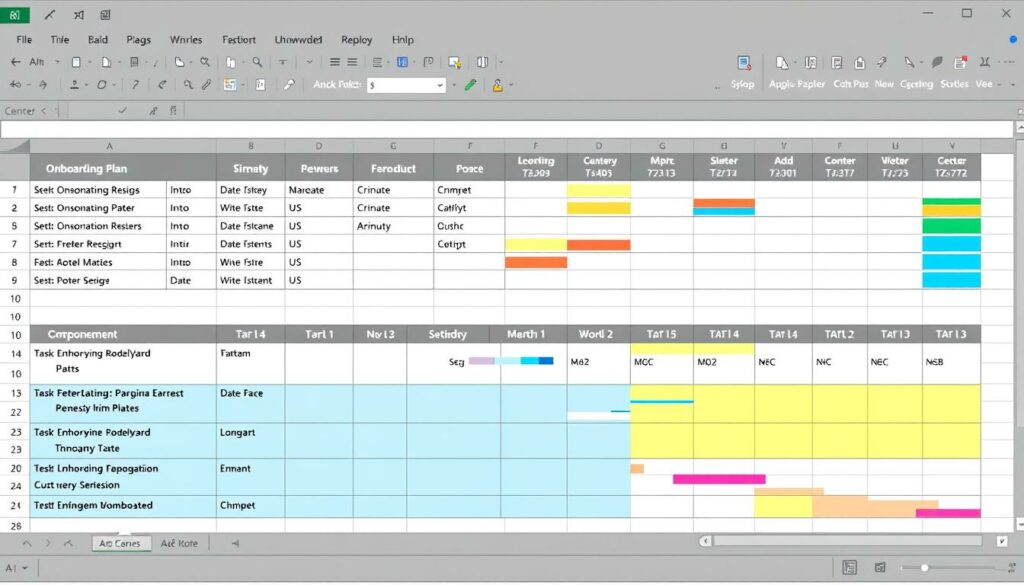Select the orange bar in Aotel Maties row
The height and width of the screenshot is (585, 1024).
click(x=536, y=262)
